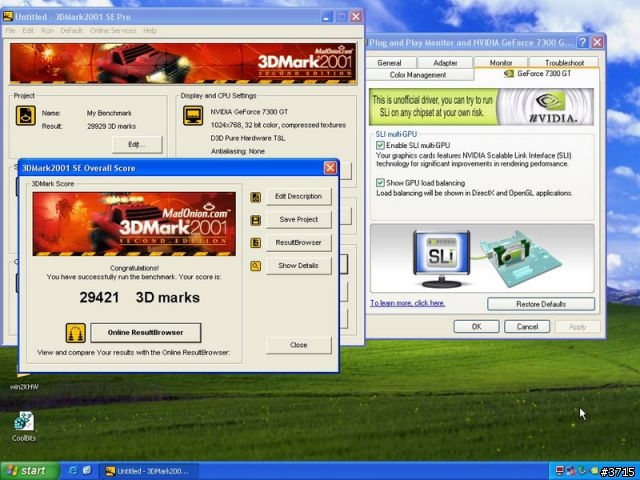Click the Save Project button
The width and height of the screenshot is (640, 480).
[298, 220]
